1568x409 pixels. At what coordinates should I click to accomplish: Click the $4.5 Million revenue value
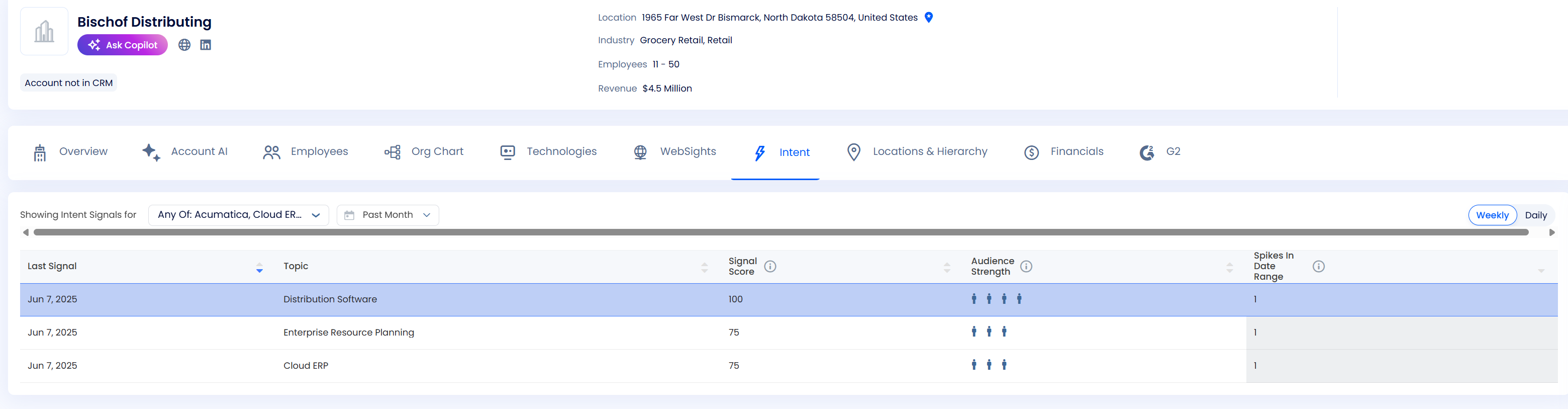[667, 89]
